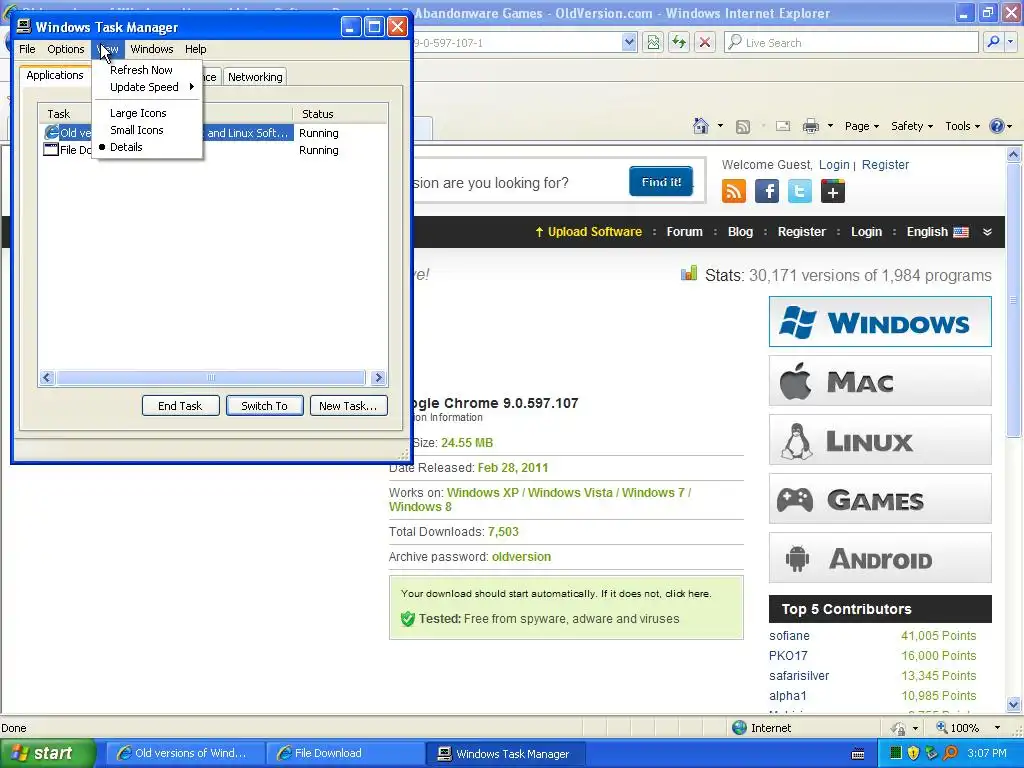Viewport: 1024px width, 768px height.
Task: Click the task list scroll right arrow
Action: (378, 377)
